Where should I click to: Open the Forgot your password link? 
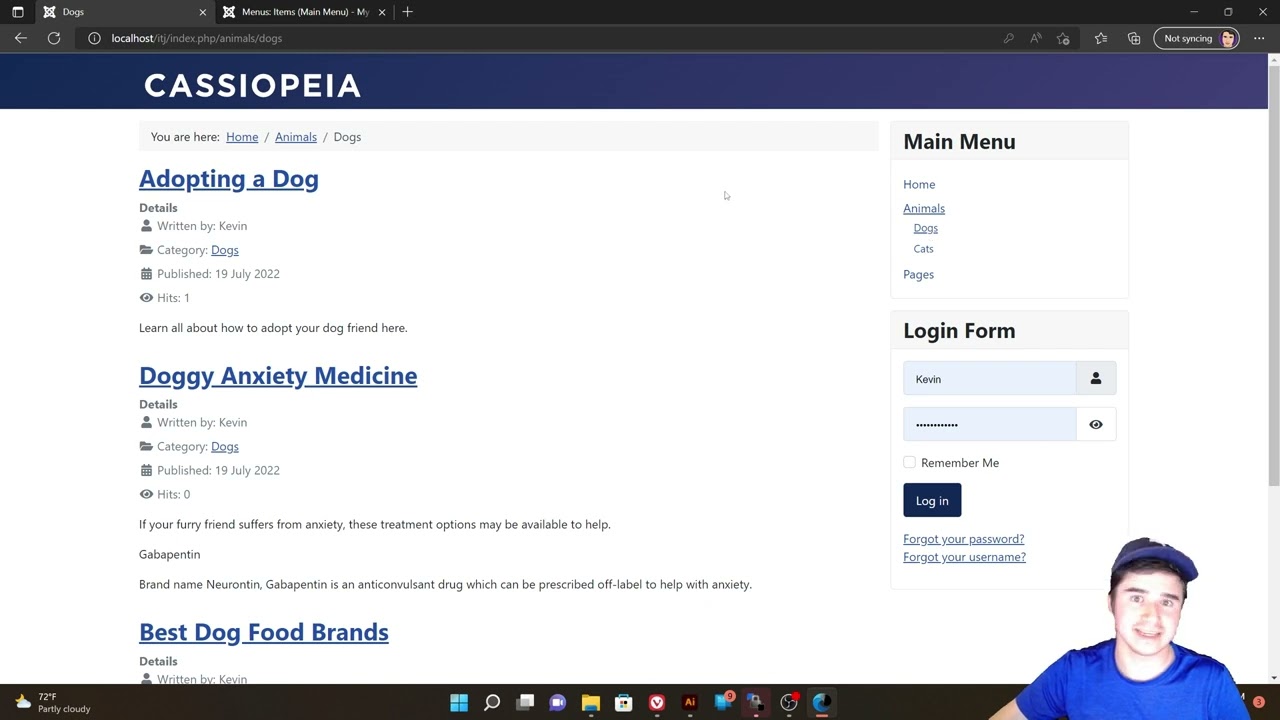pyautogui.click(x=963, y=539)
